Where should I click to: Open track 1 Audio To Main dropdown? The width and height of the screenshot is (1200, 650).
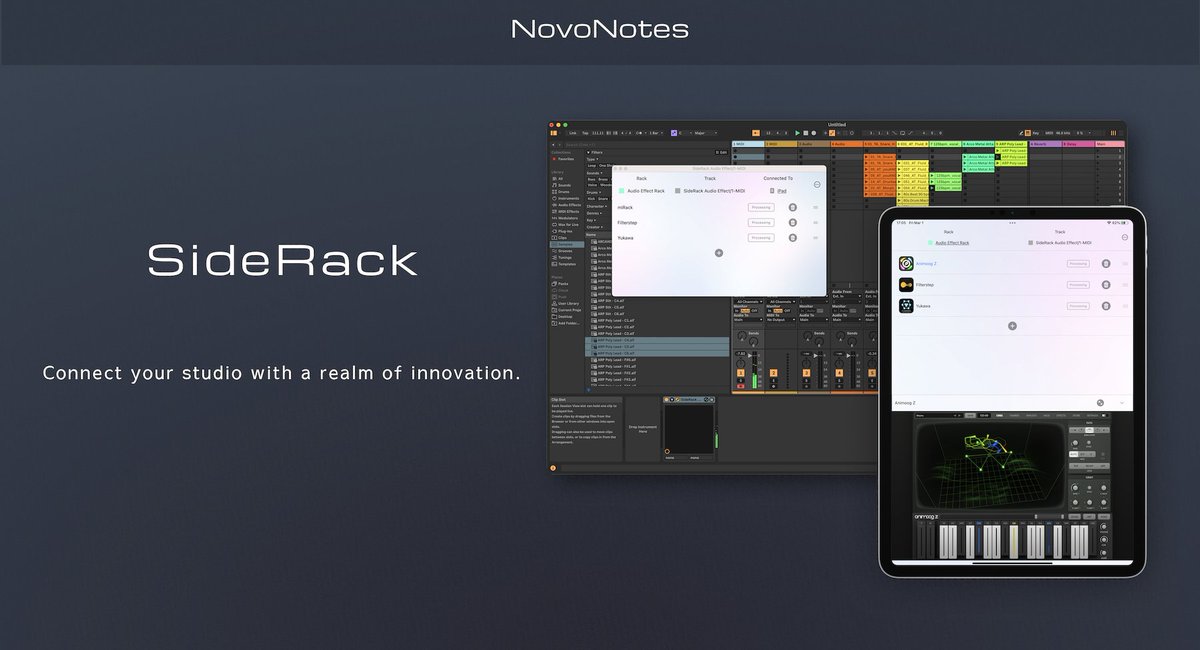(748, 320)
